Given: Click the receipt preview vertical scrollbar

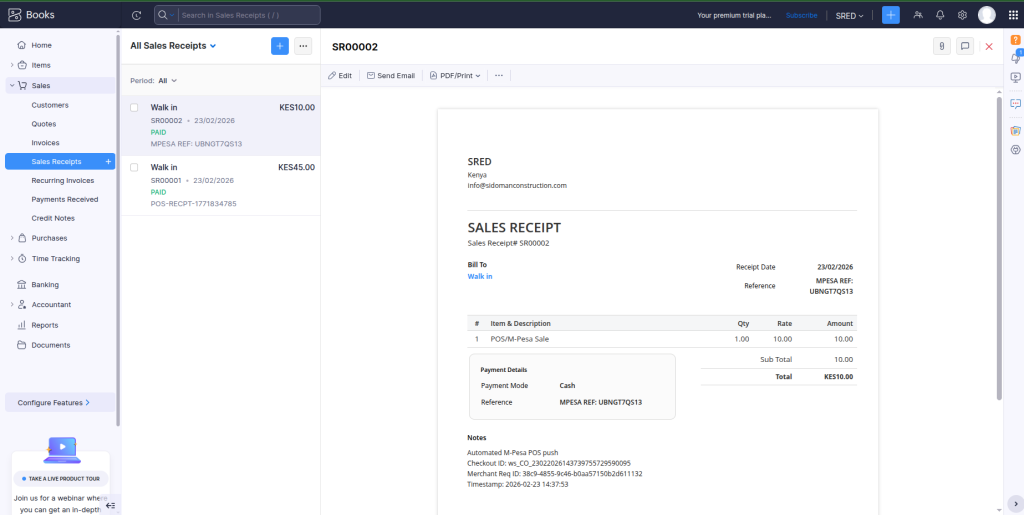Looking at the screenshot, I should (x=999, y=248).
